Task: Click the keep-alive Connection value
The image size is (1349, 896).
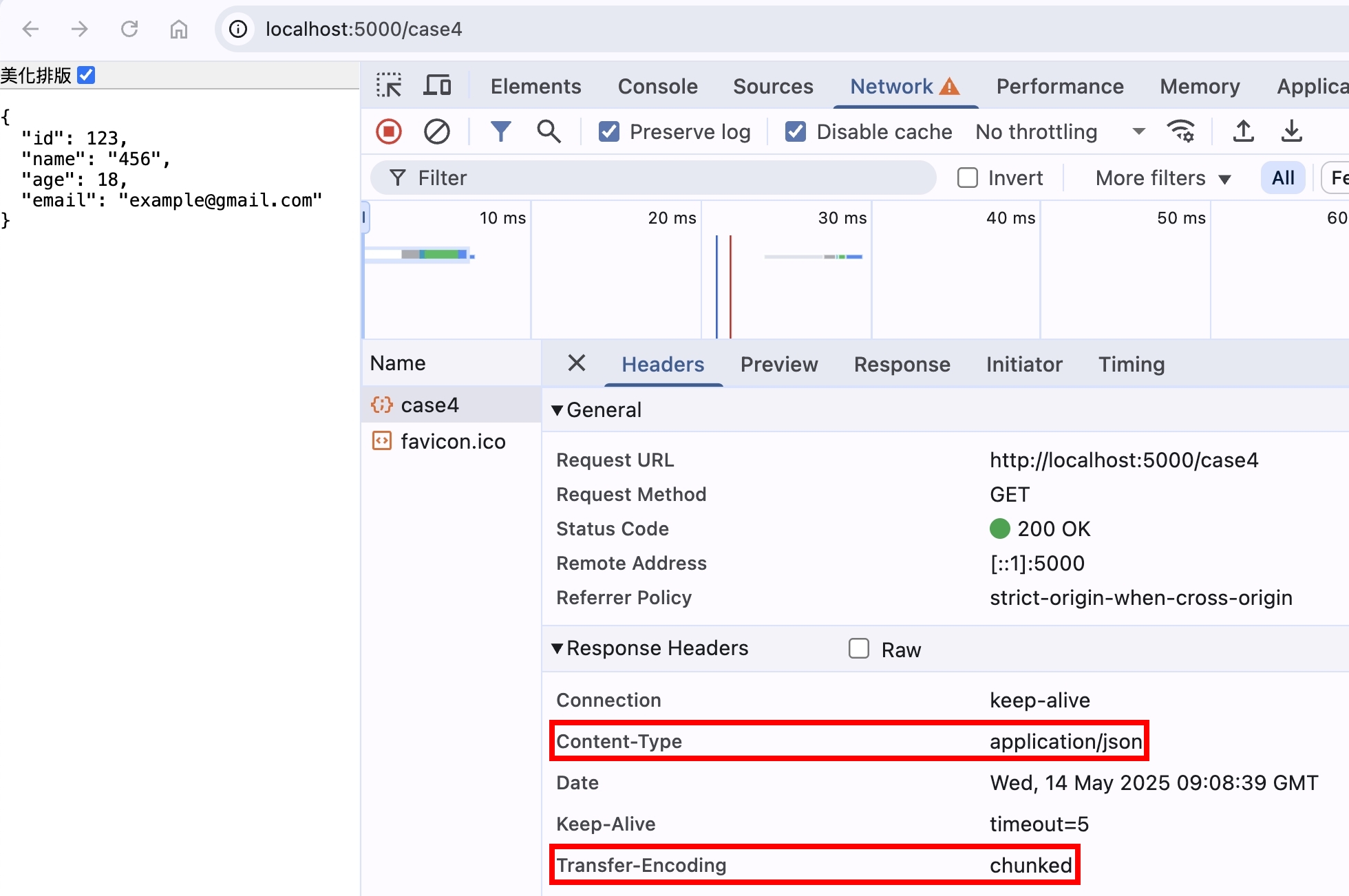Action: [1040, 700]
